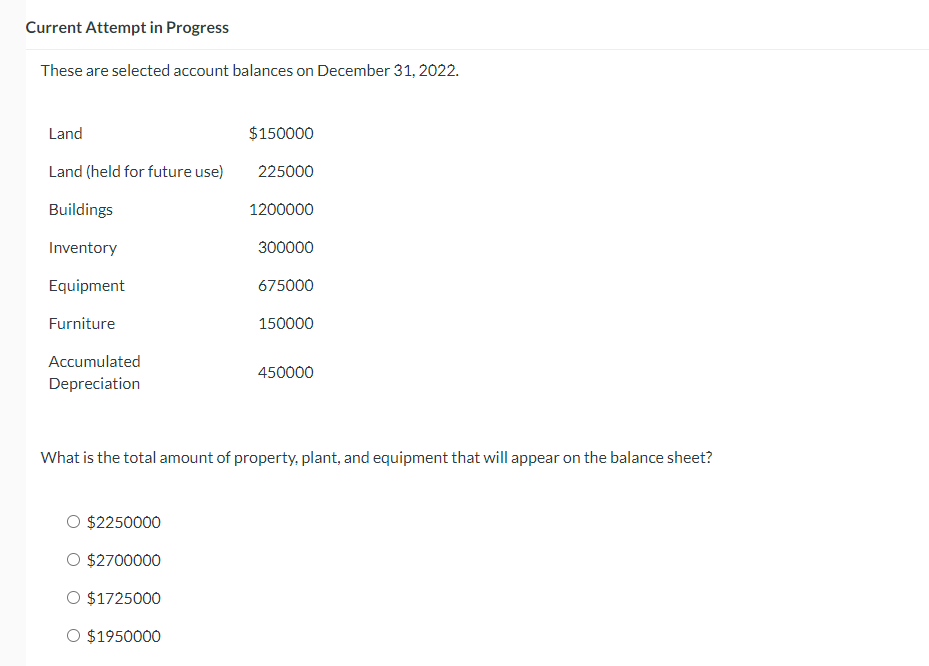Click the Current Attempt in Progress heading
Screen dimensions: 929x666
coord(127,27)
